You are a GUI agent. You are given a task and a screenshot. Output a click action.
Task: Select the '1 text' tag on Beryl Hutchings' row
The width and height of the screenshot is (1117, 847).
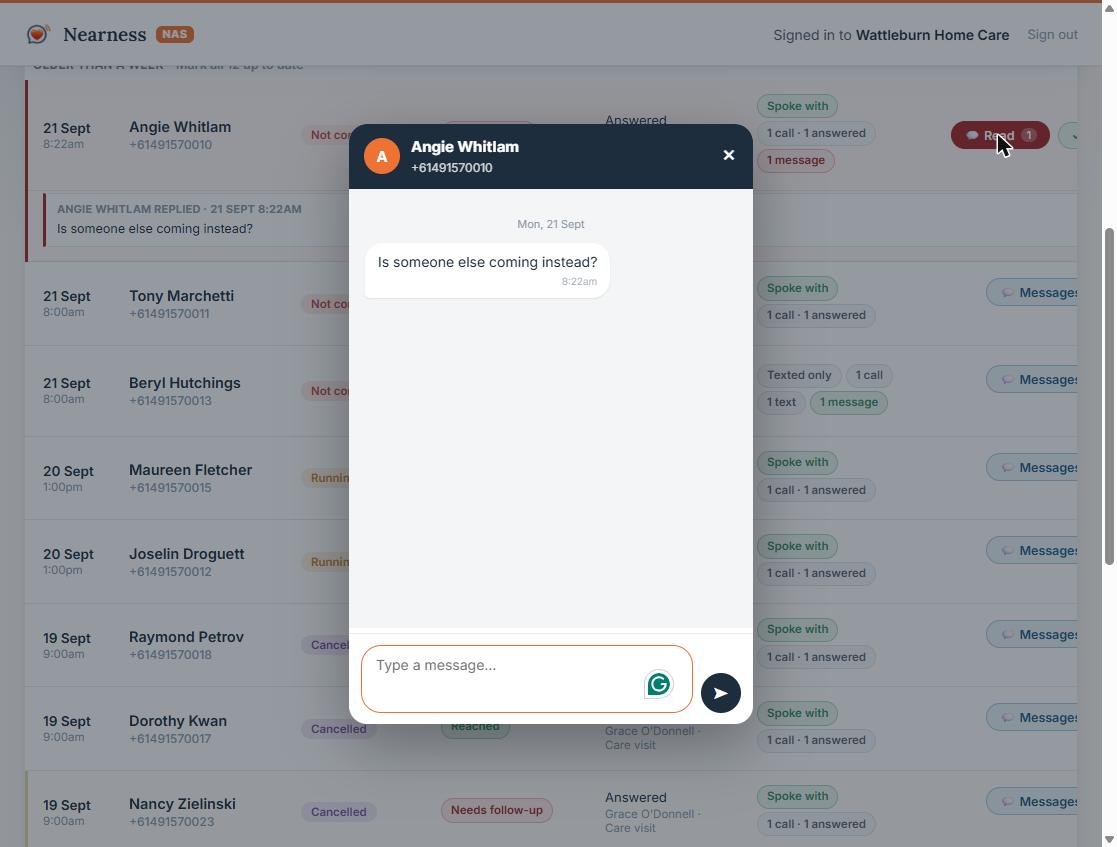(781, 402)
